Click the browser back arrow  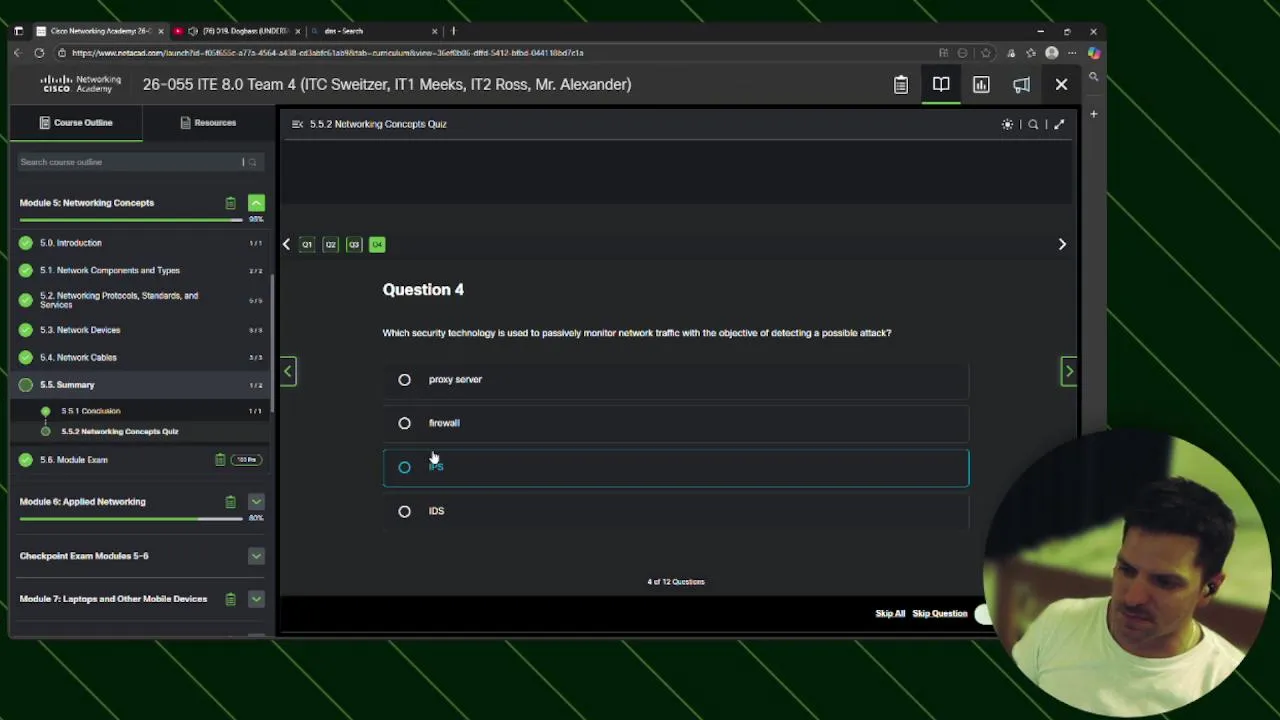(x=17, y=53)
